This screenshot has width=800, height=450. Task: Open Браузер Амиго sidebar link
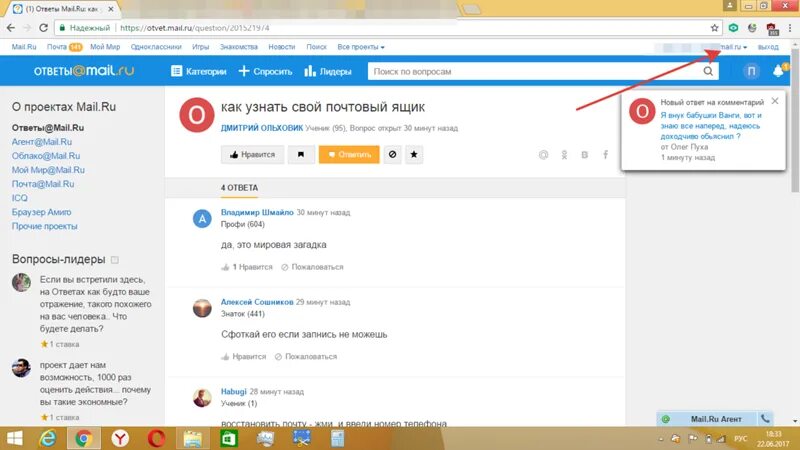tap(41, 212)
